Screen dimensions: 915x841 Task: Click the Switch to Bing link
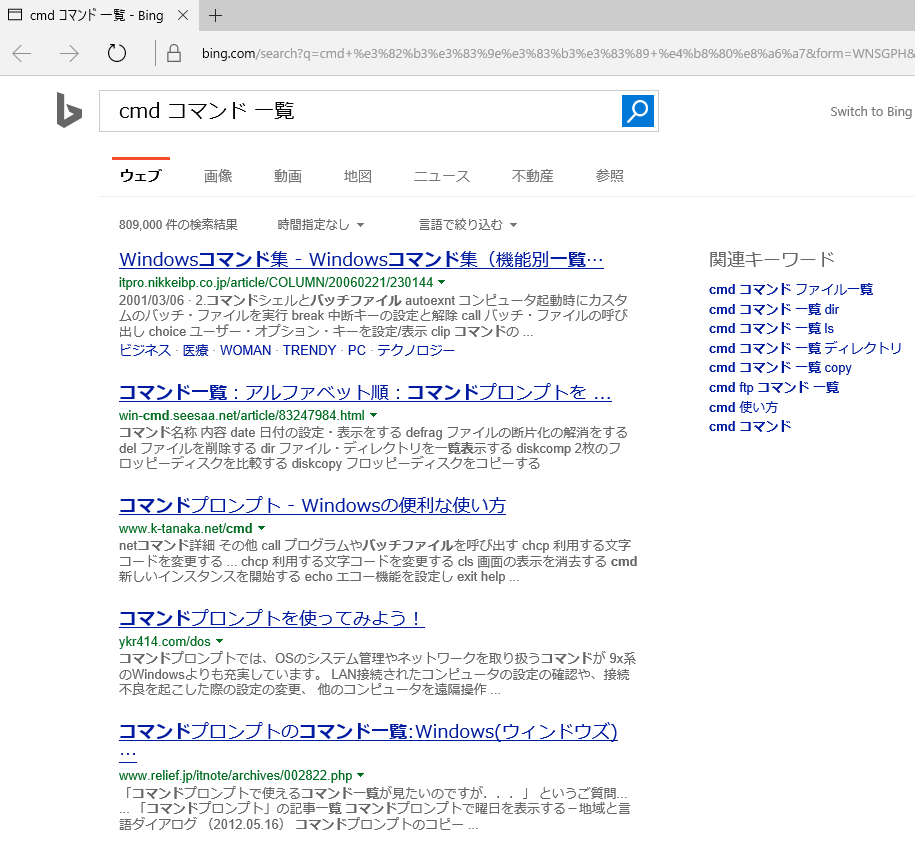tap(870, 112)
